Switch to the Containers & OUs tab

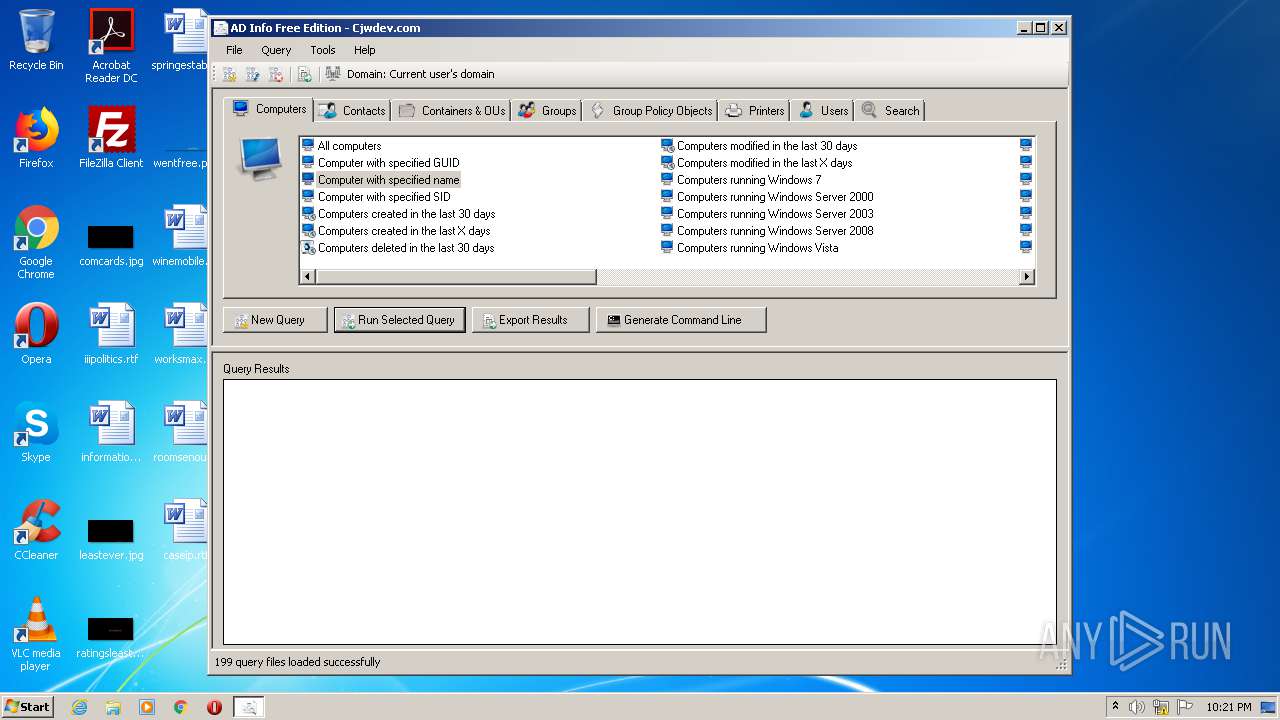[x=451, y=111]
